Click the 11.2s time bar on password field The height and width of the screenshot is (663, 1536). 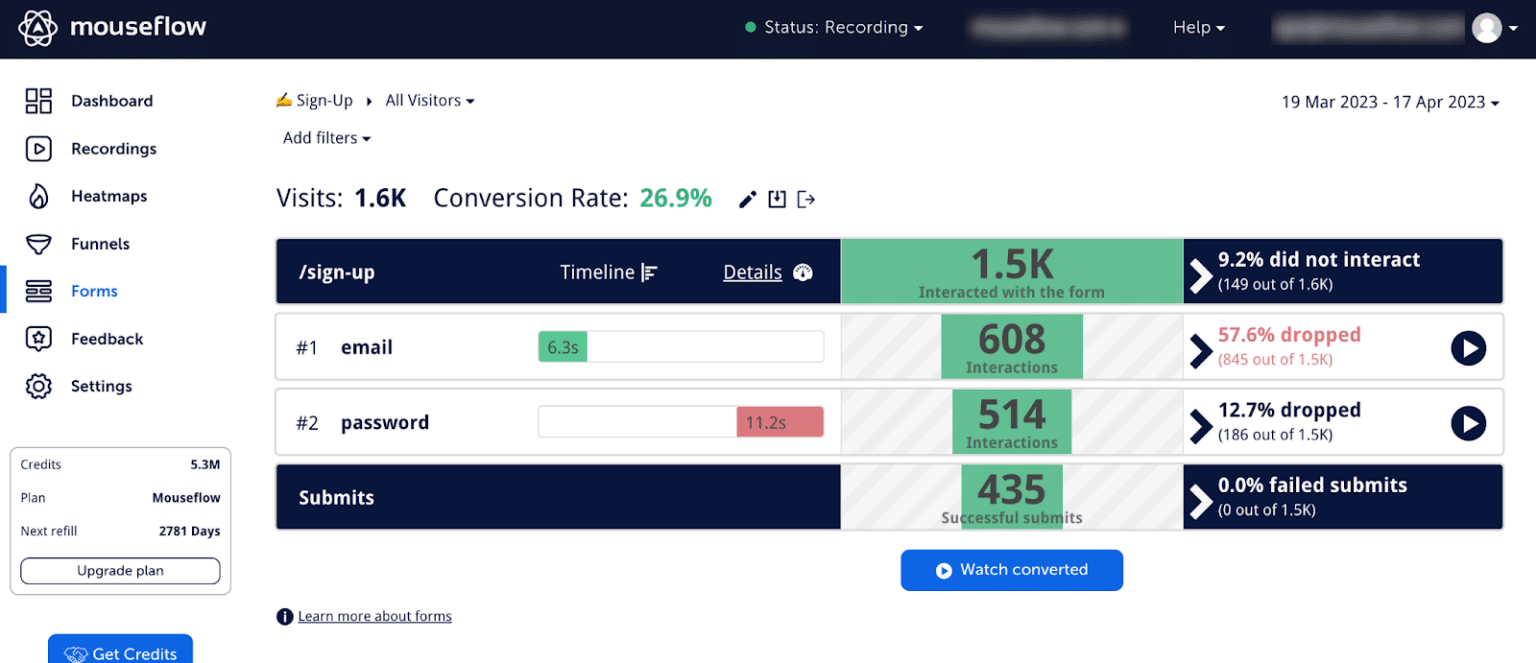pyautogui.click(x=779, y=422)
